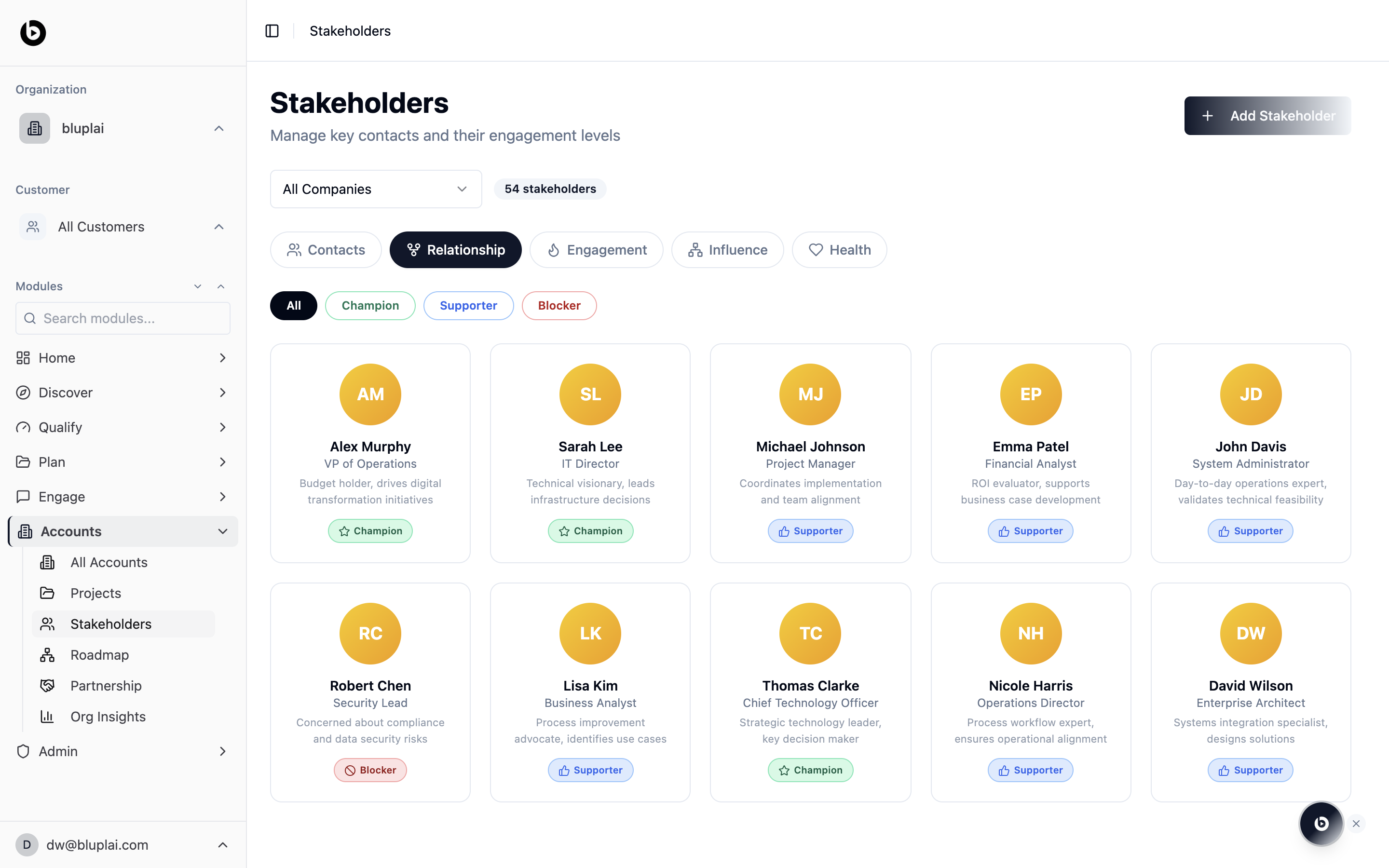Switch to the Influence tab
Image resolution: width=1389 pixels, height=868 pixels.
[x=727, y=250]
